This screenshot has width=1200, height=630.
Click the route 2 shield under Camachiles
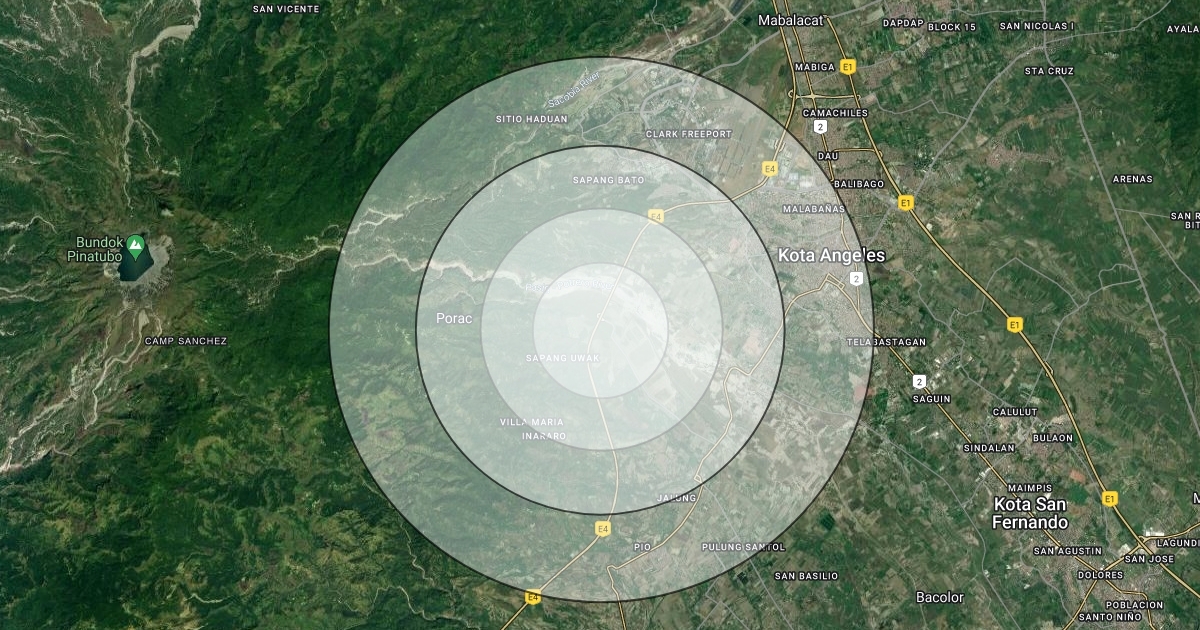coord(820,128)
